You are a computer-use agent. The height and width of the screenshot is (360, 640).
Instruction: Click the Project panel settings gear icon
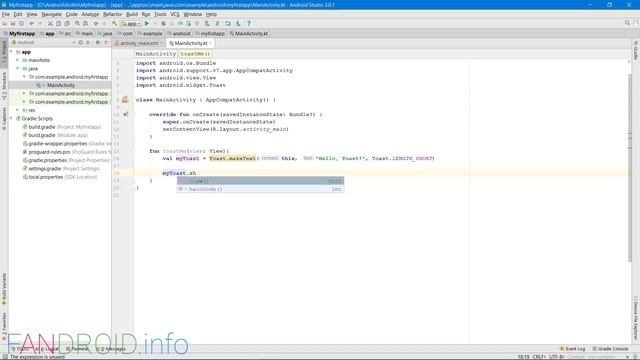point(98,42)
